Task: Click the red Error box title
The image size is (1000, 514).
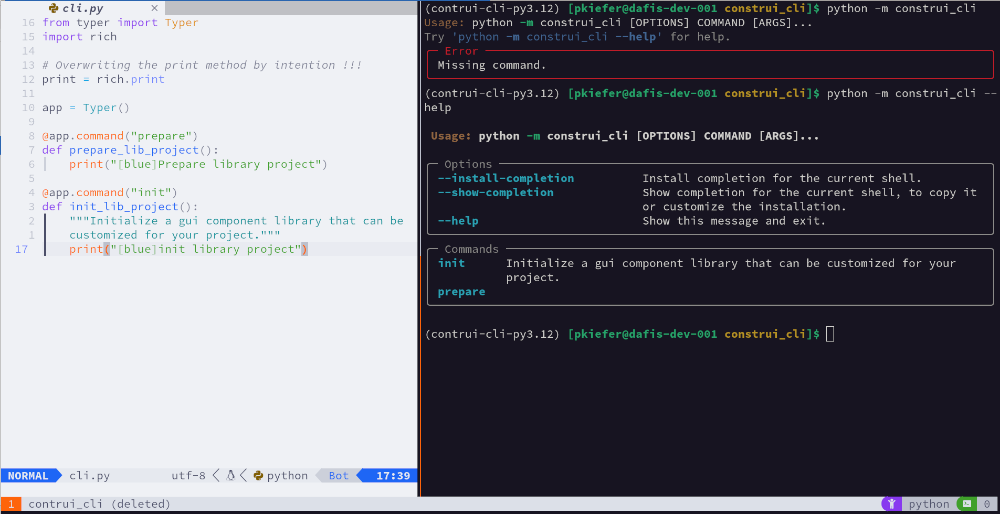Action: (x=461, y=51)
